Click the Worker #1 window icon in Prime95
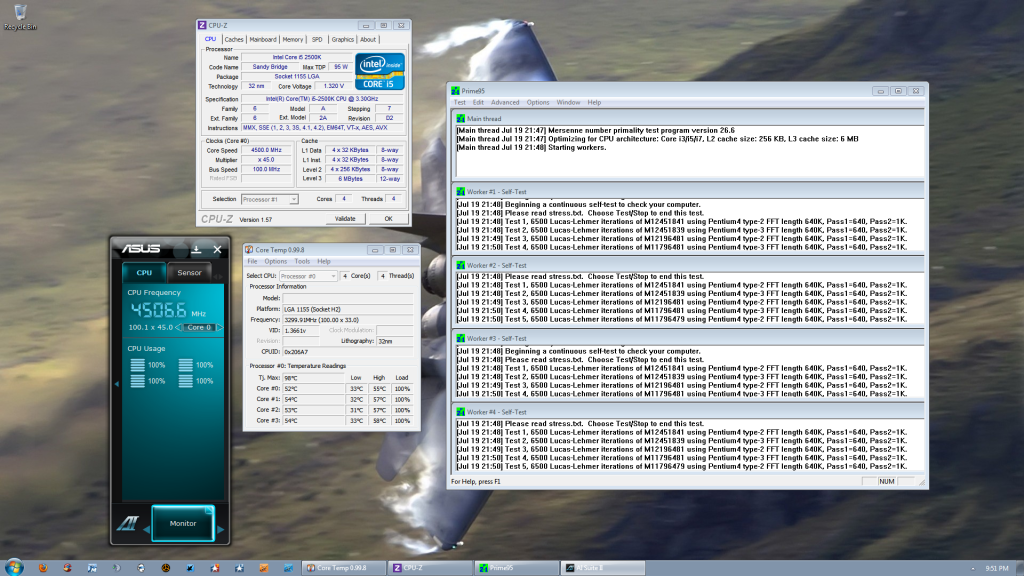This screenshot has width=1024, height=576. click(459, 191)
